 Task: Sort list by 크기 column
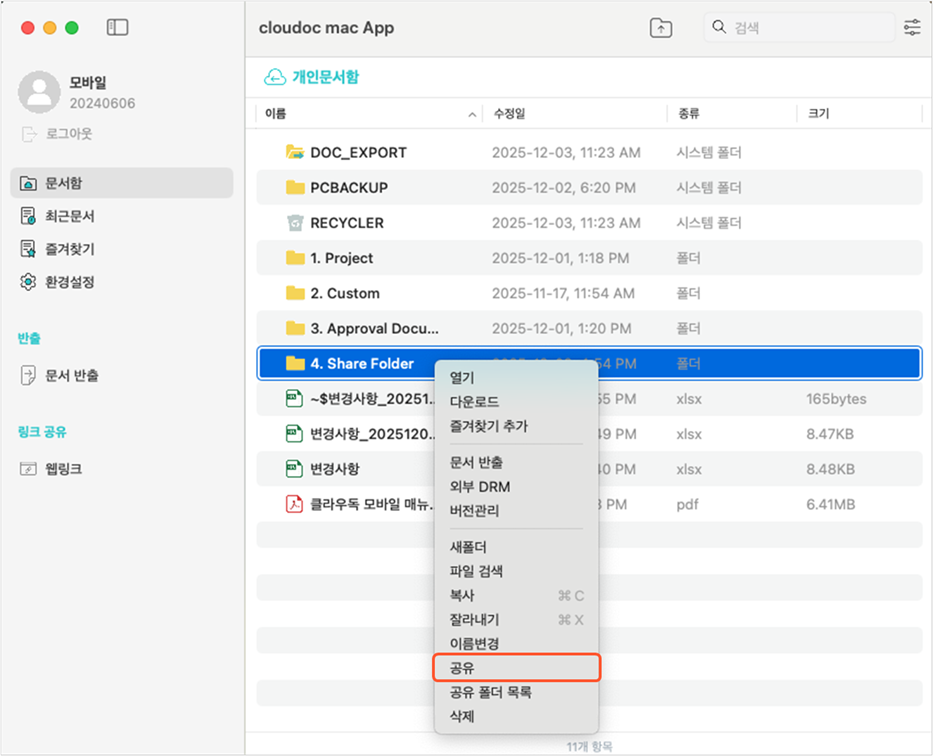point(818,114)
